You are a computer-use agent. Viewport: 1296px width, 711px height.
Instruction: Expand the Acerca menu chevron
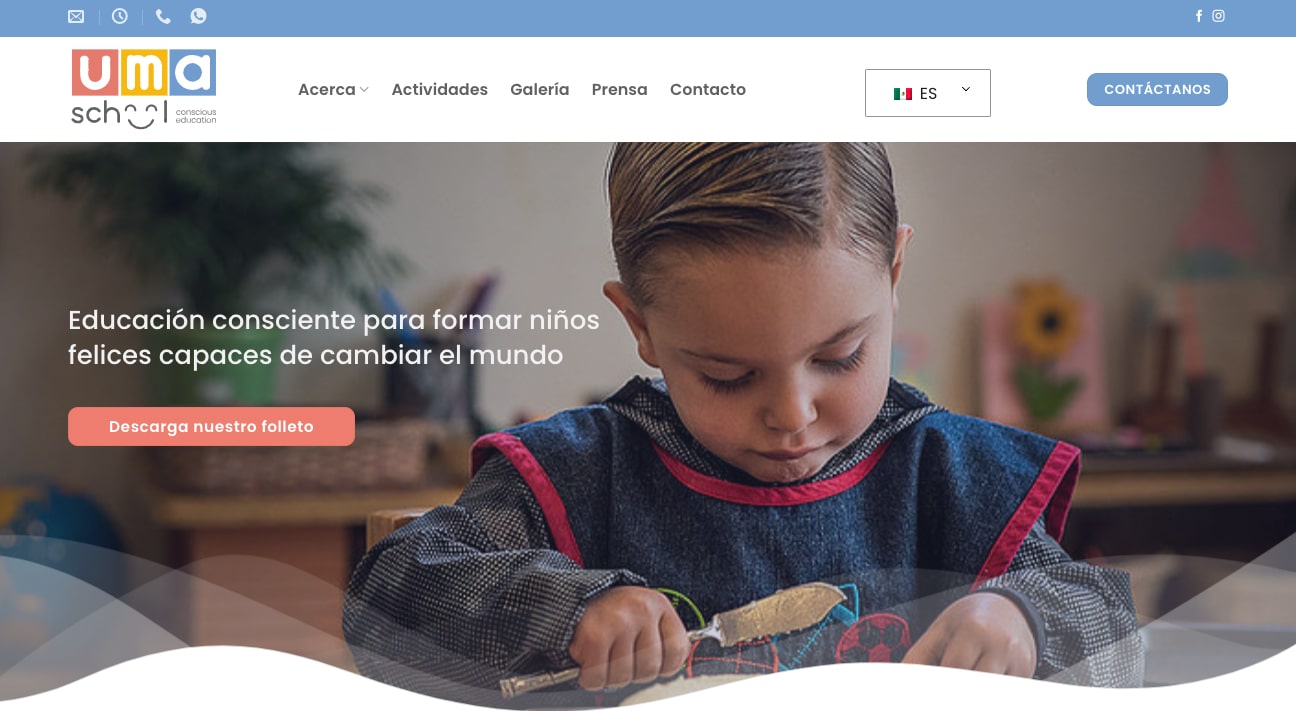365,90
